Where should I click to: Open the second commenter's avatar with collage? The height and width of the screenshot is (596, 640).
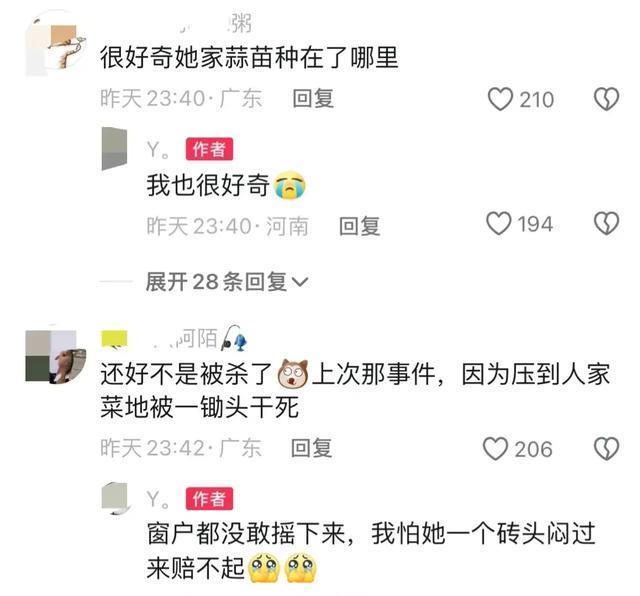point(56,356)
